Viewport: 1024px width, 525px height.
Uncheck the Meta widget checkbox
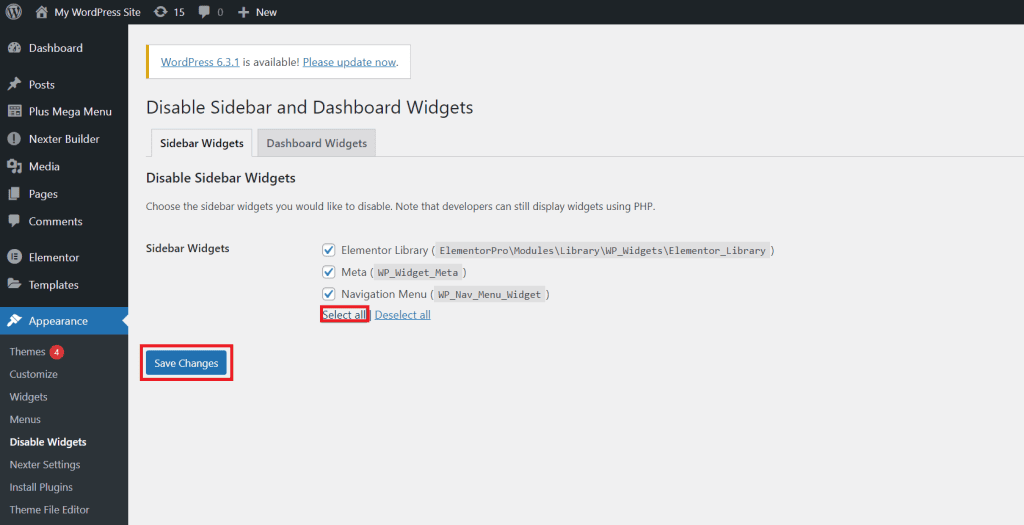328,272
